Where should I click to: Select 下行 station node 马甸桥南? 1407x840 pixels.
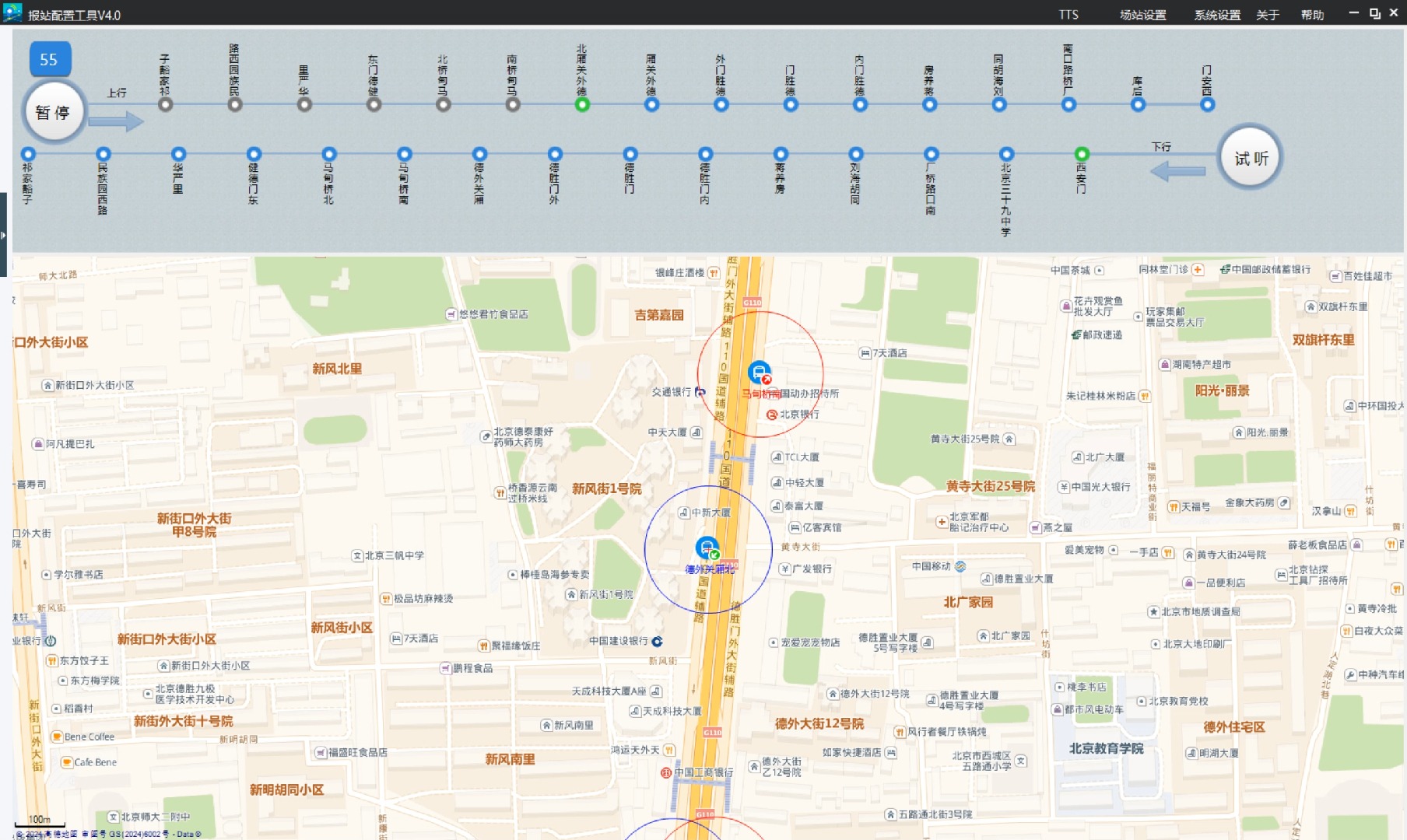click(404, 154)
